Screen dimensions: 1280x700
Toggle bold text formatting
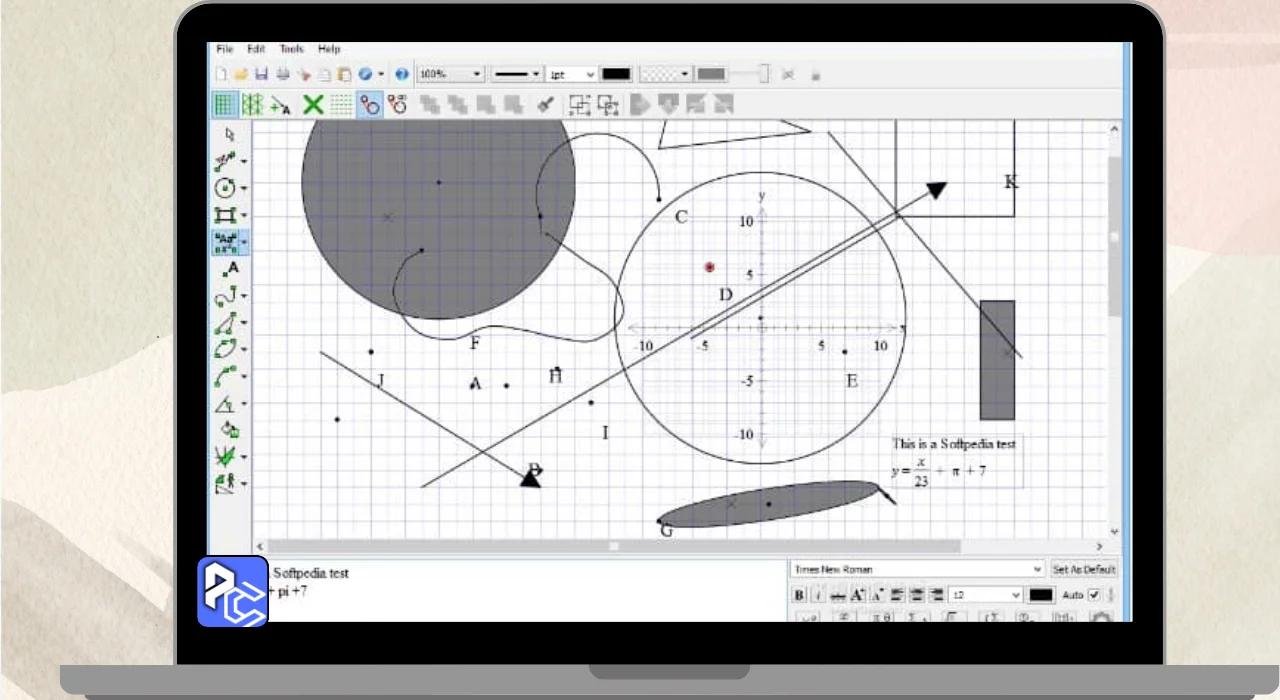(799, 595)
